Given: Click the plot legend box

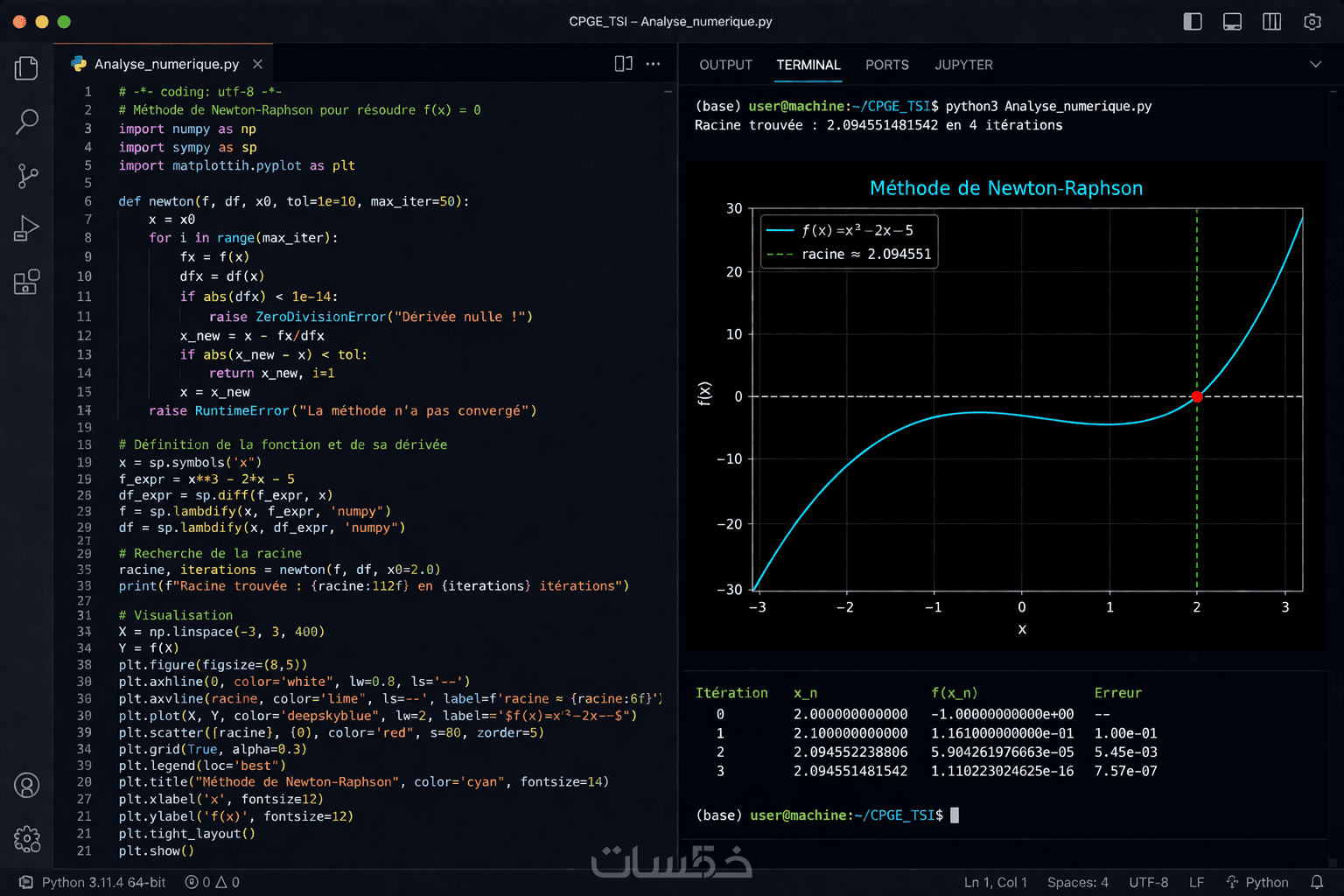Looking at the screenshot, I should [849, 241].
